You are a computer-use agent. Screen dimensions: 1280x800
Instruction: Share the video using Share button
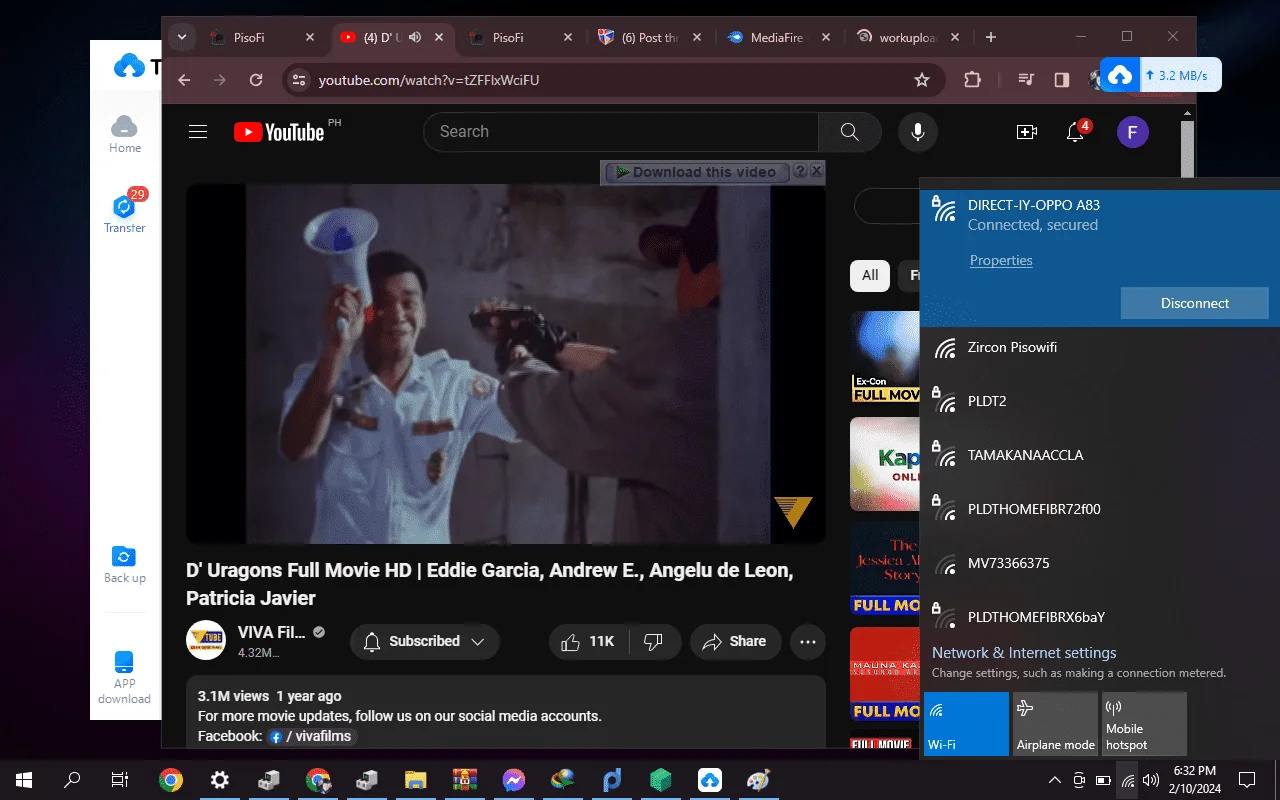pyautogui.click(x=734, y=642)
